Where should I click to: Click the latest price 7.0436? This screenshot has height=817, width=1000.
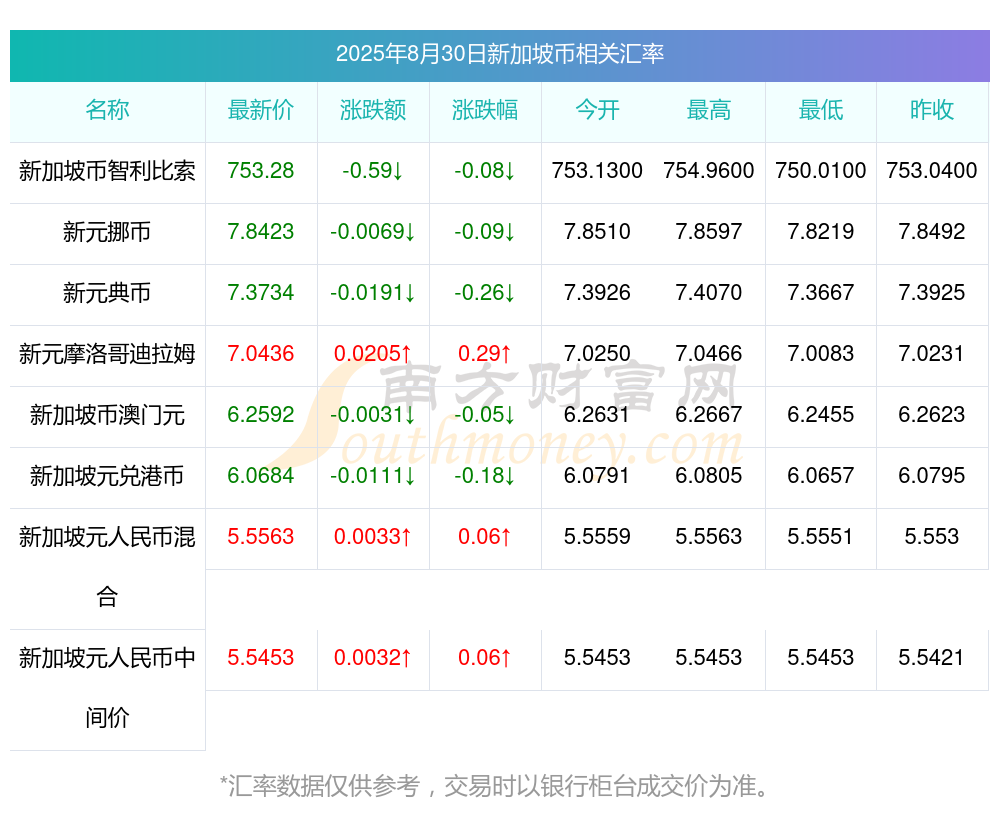tap(261, 353)
